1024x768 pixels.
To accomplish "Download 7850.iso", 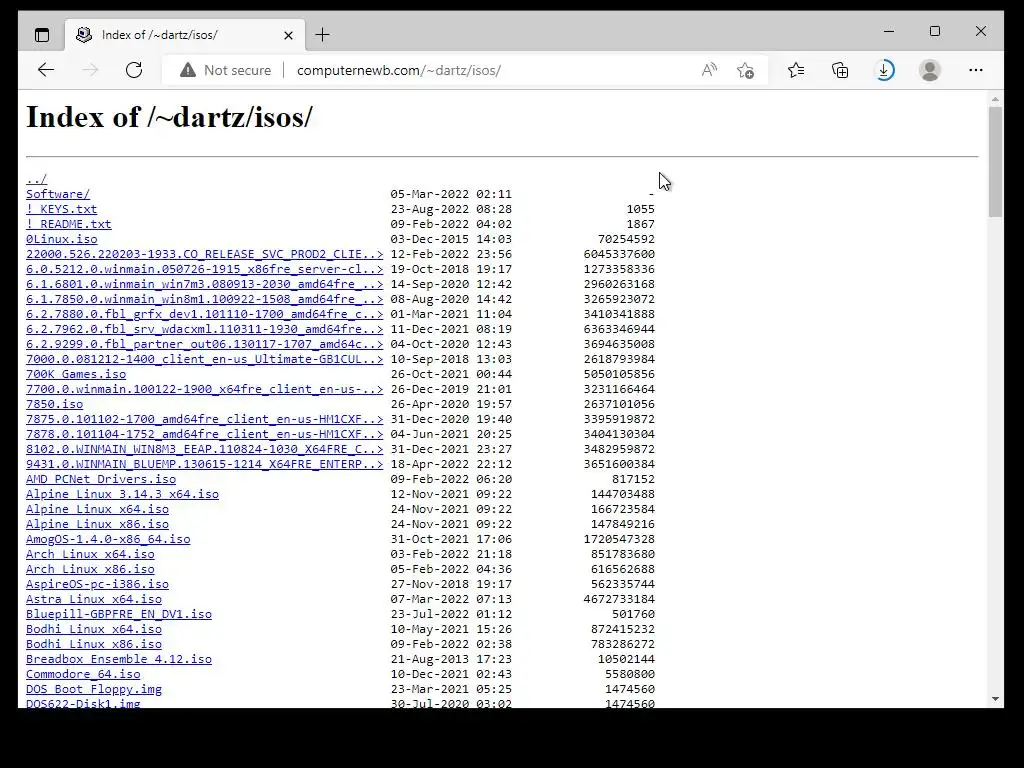I will 54,404.
